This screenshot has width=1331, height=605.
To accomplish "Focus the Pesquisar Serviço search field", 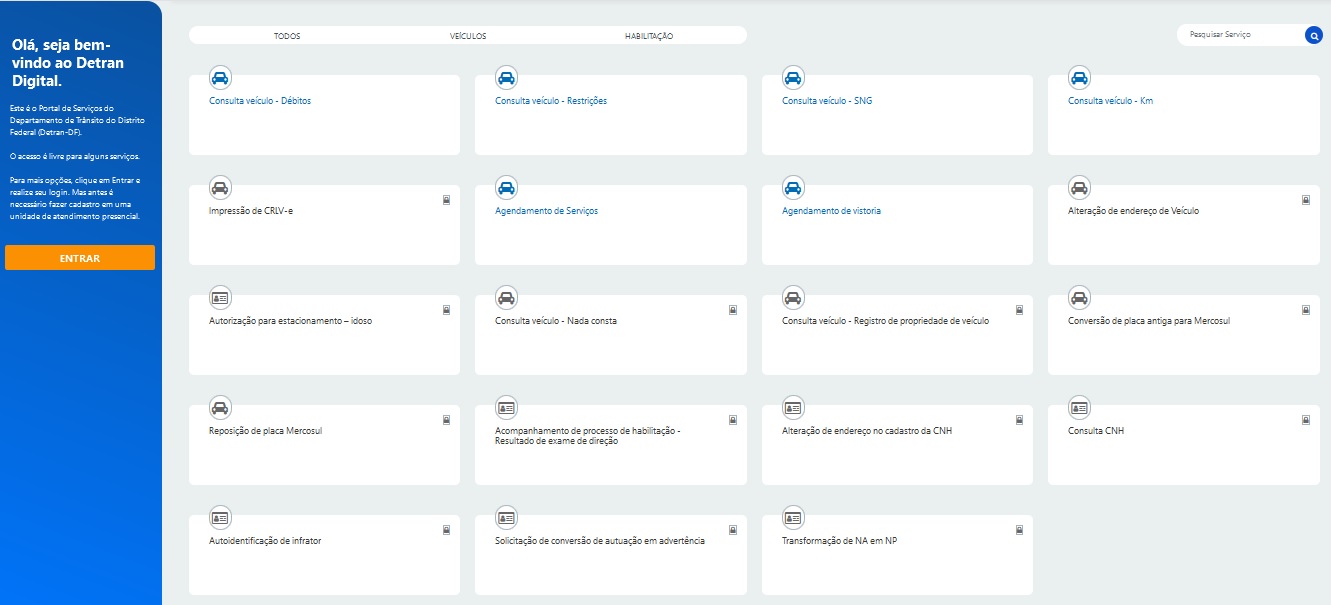I will pyautogui.click(x=1240, y=35).
